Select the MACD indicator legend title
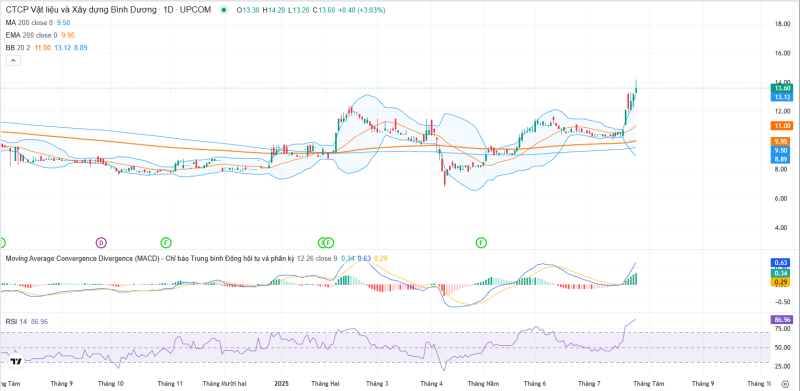The image size is (800, 391). point(151,258)
